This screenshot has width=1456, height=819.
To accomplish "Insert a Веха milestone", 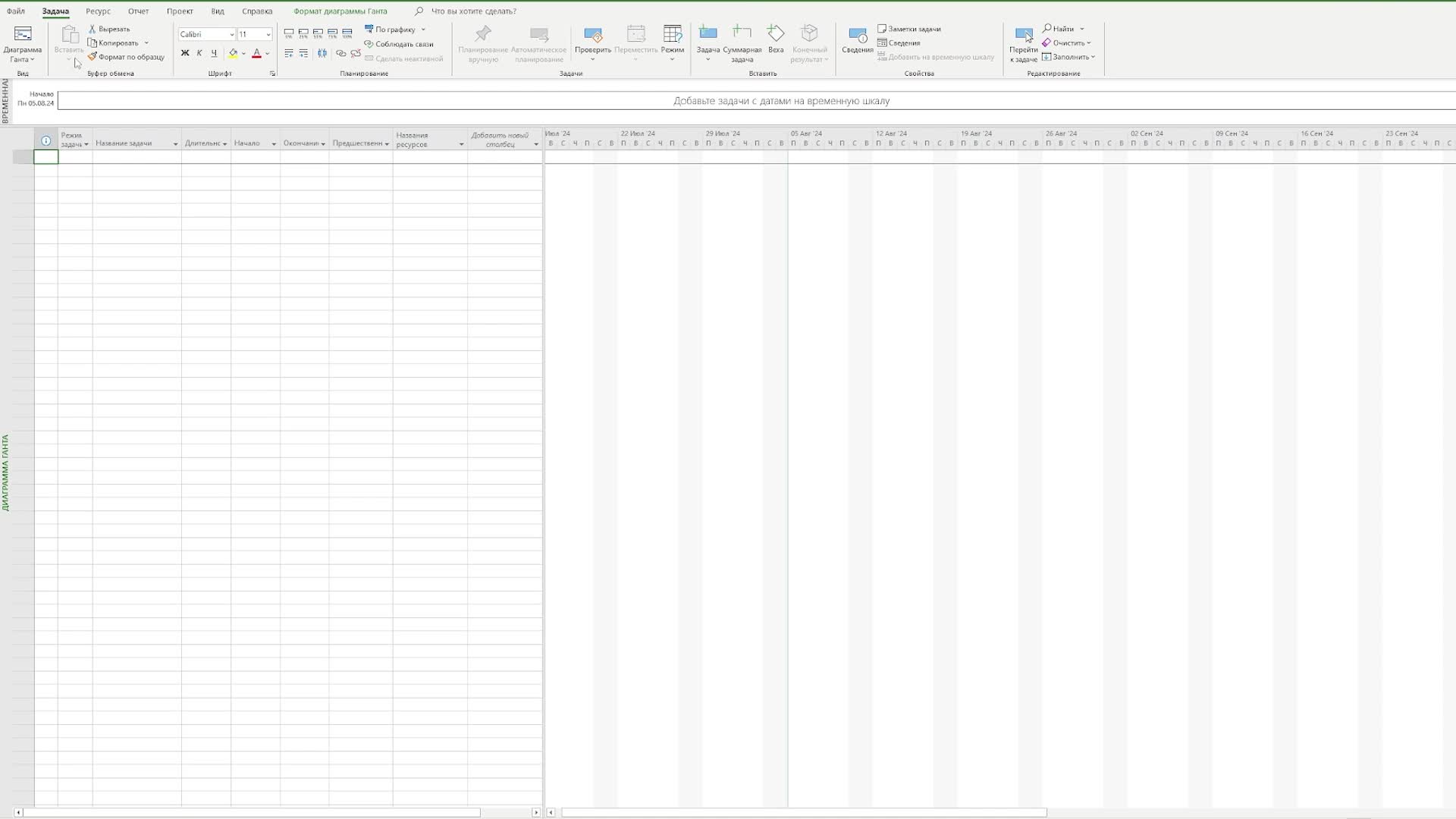I will [x=776, y=39].
